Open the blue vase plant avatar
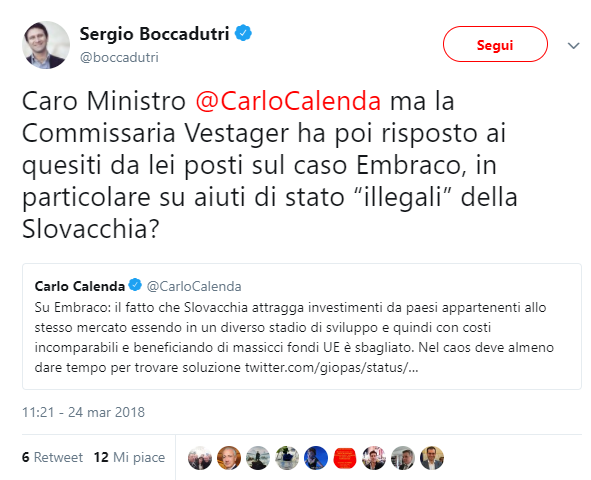The height and width of the screenshot is (480, 591). (x=287, y=458)
